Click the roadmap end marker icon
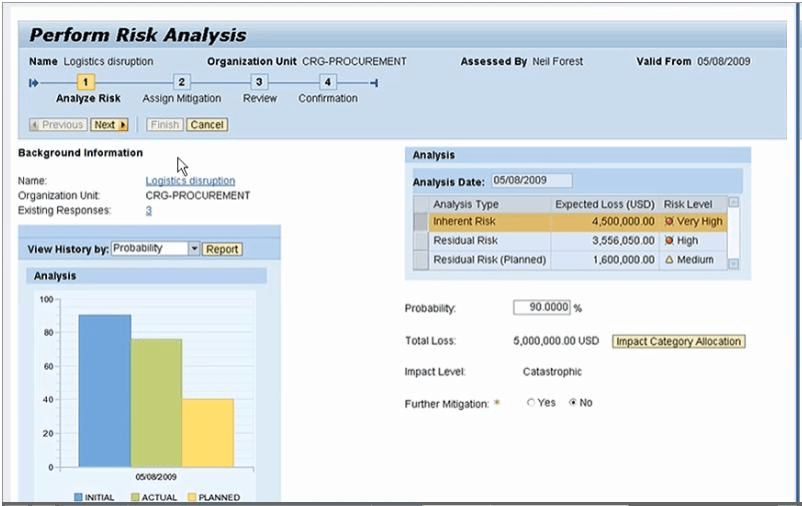The height and width of the screenshot is (506, 802). pyautogui.click(x=373, y=83)
